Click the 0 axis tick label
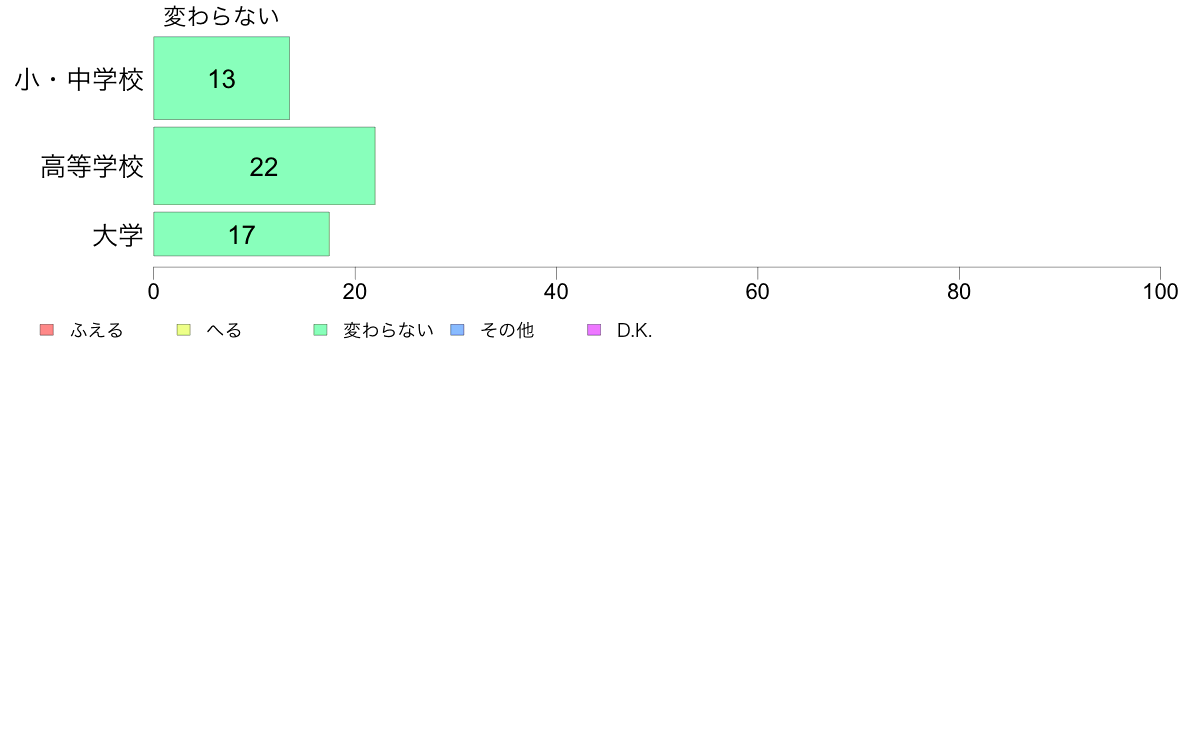The height and width of the screenshot is (736, 1188). 154,292
